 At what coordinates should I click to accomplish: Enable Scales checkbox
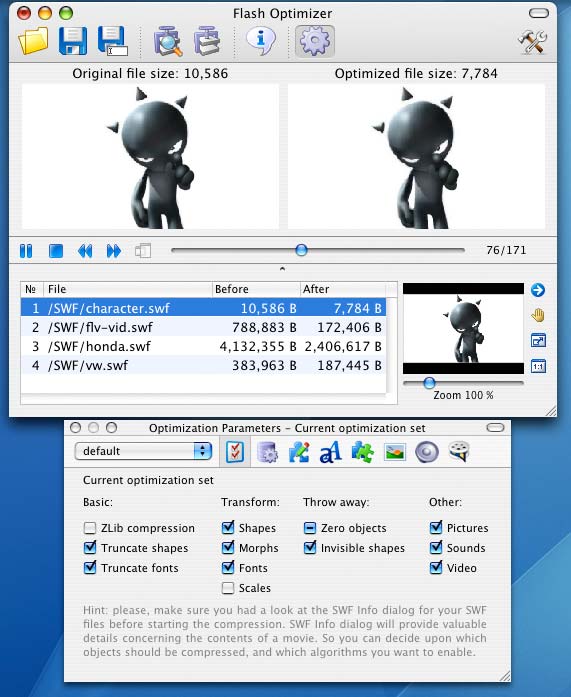pyautogui.click(x=228, y=588)
